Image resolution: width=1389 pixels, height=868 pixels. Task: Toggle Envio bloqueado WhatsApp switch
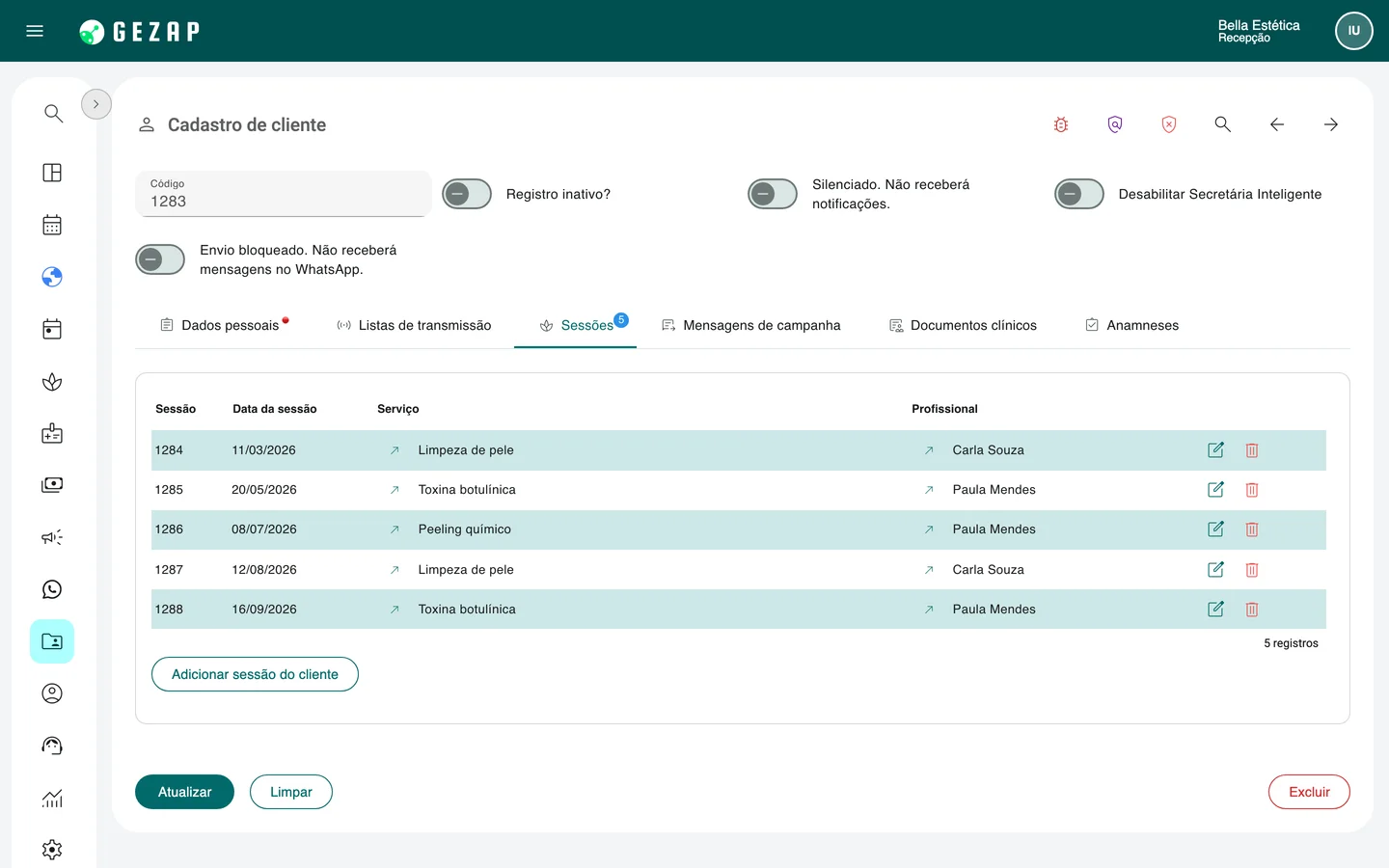160,259
